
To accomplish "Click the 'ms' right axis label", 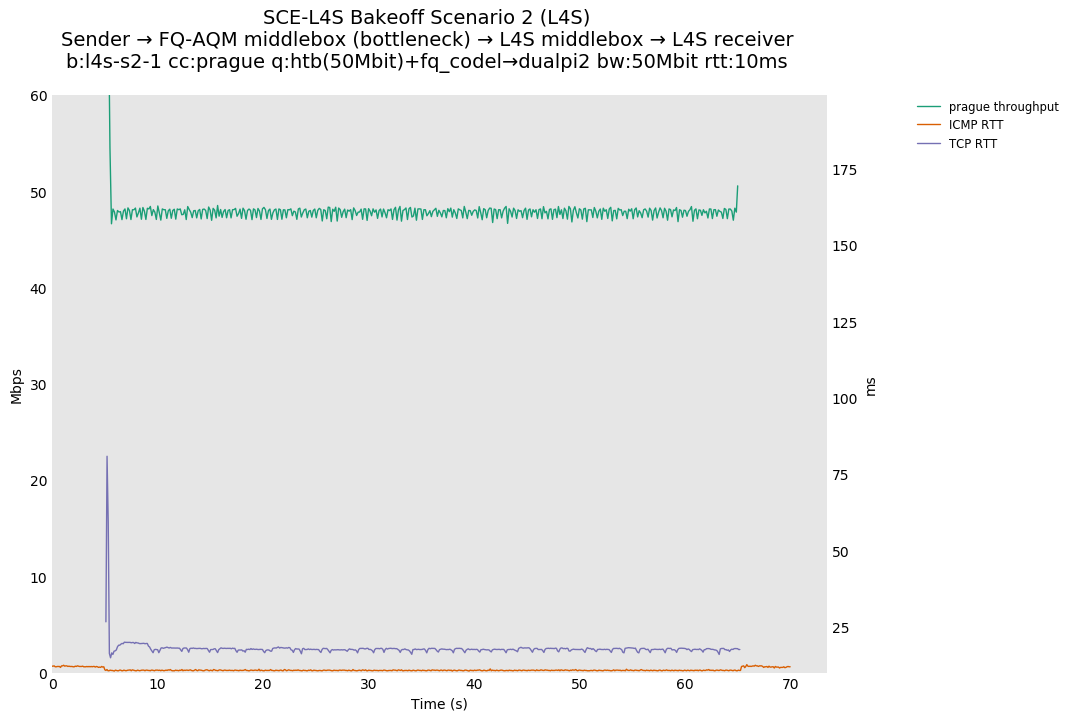I will pos(870,386).
